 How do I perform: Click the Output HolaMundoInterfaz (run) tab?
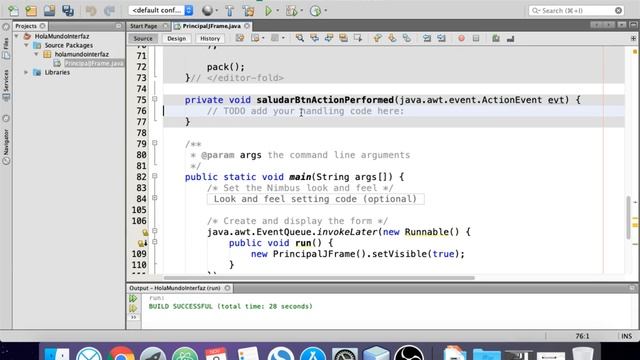click(175, 288)
